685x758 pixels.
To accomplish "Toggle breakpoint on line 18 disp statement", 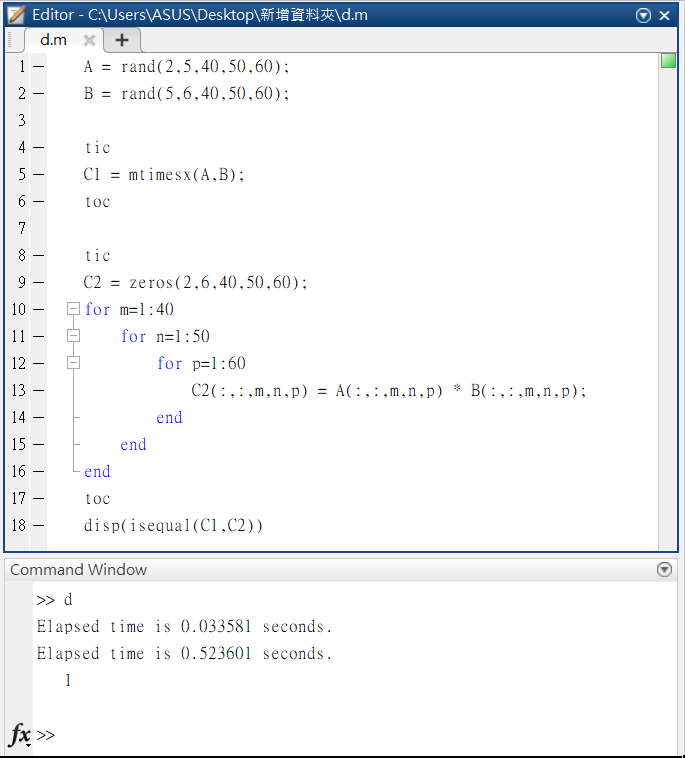I will 38,525.
